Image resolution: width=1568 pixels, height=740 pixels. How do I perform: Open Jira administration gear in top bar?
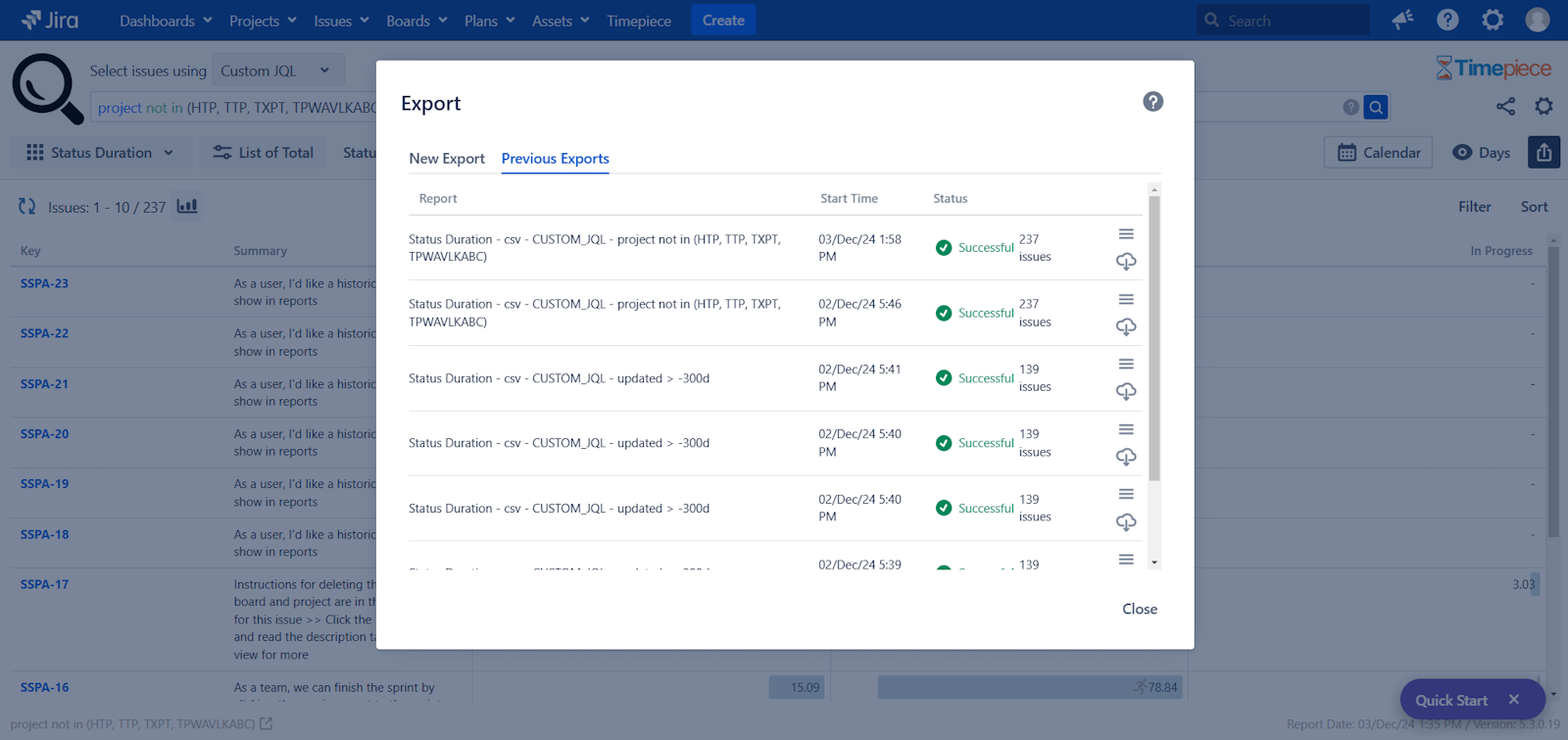click(1492, 21)
